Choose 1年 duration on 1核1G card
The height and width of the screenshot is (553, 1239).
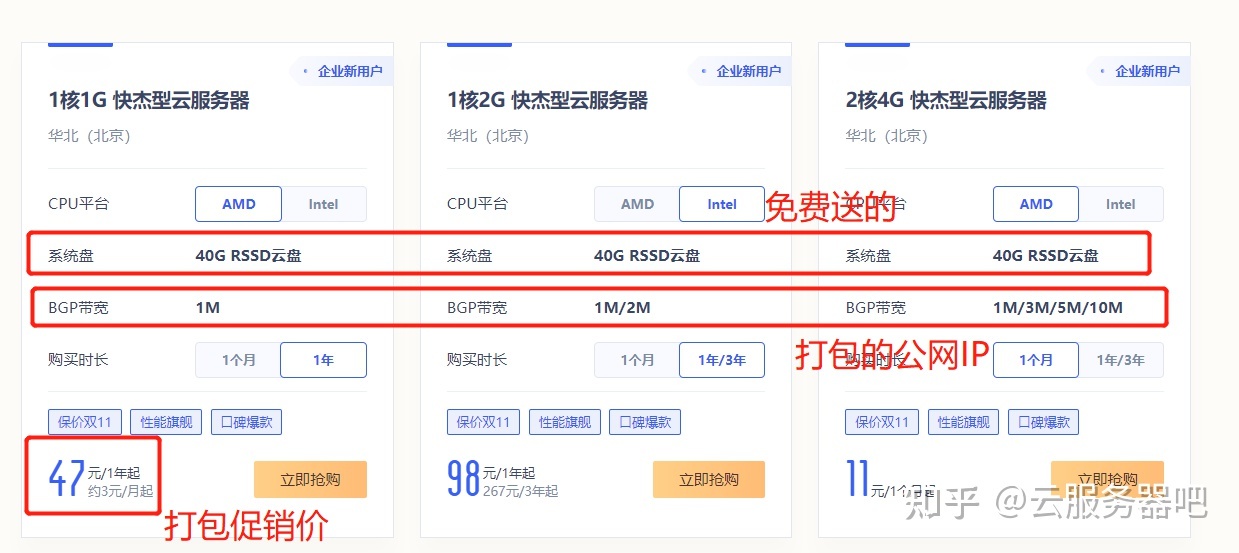(x=323, y=360)
